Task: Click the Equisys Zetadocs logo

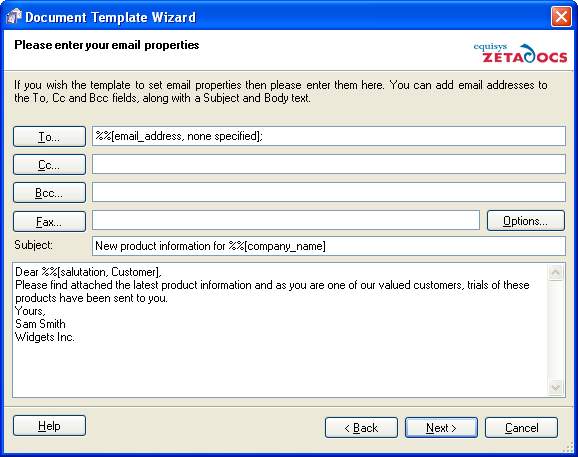Action: tap(520, 53)
